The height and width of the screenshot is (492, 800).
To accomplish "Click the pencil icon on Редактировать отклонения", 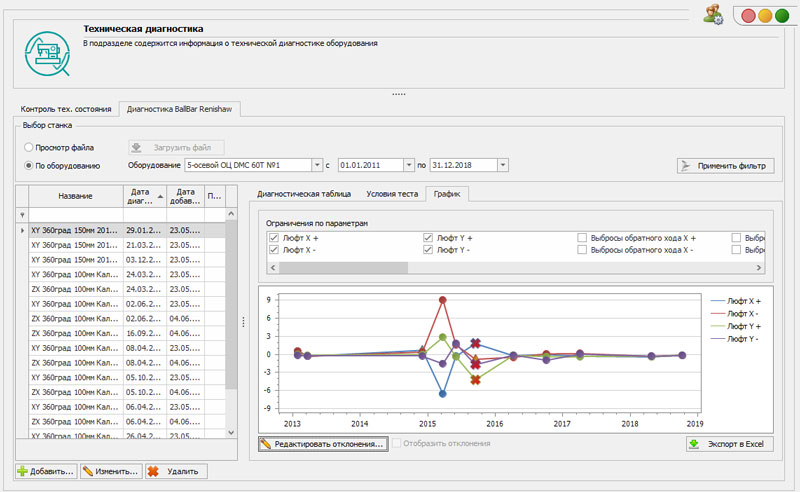I will tap(266, 443).
